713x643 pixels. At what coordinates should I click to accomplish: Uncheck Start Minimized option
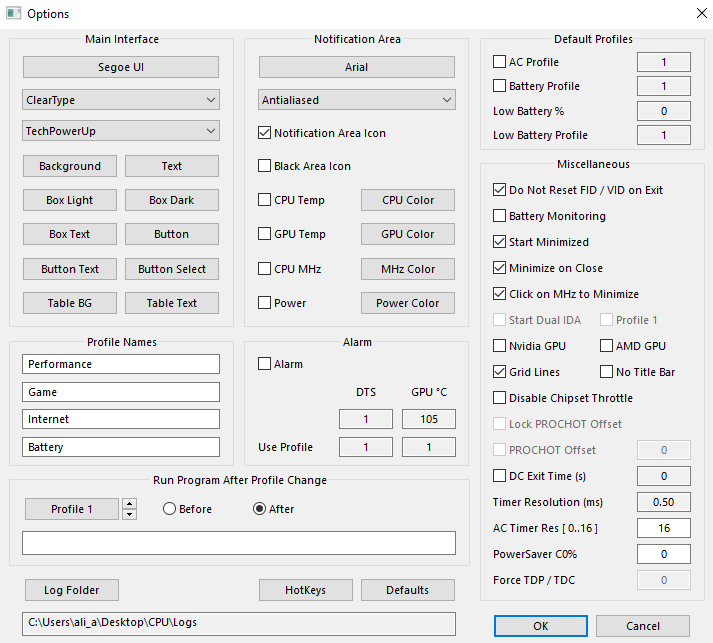(499, 241)
